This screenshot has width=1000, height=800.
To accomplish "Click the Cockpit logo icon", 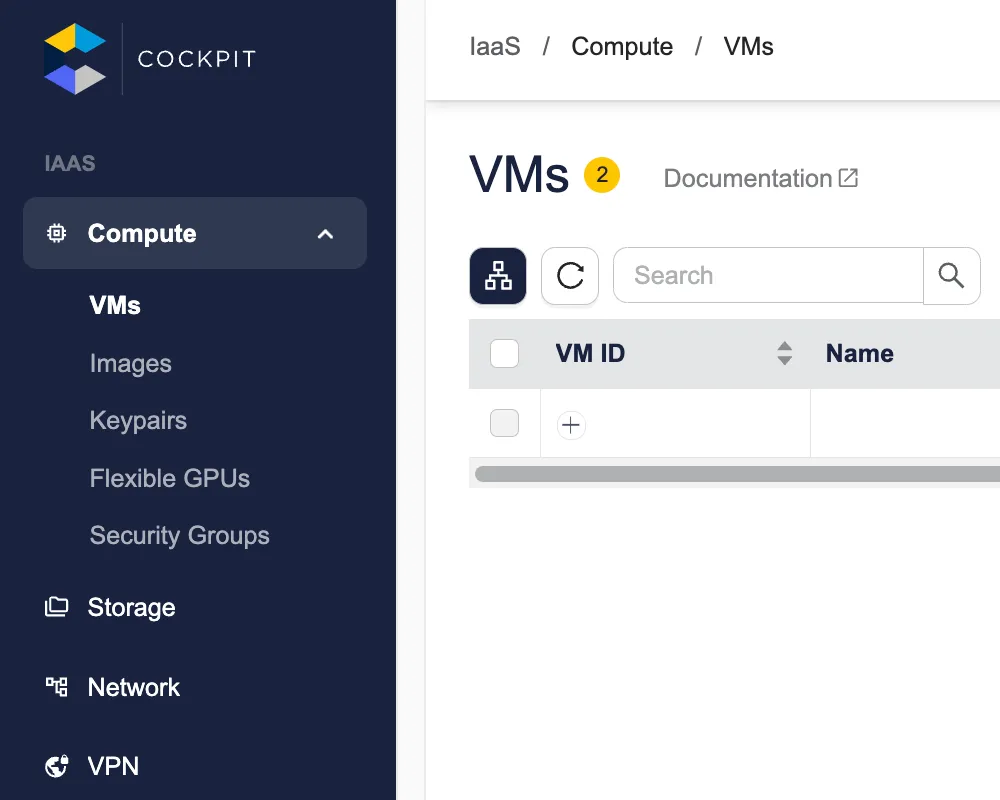I will click(75, 59).
